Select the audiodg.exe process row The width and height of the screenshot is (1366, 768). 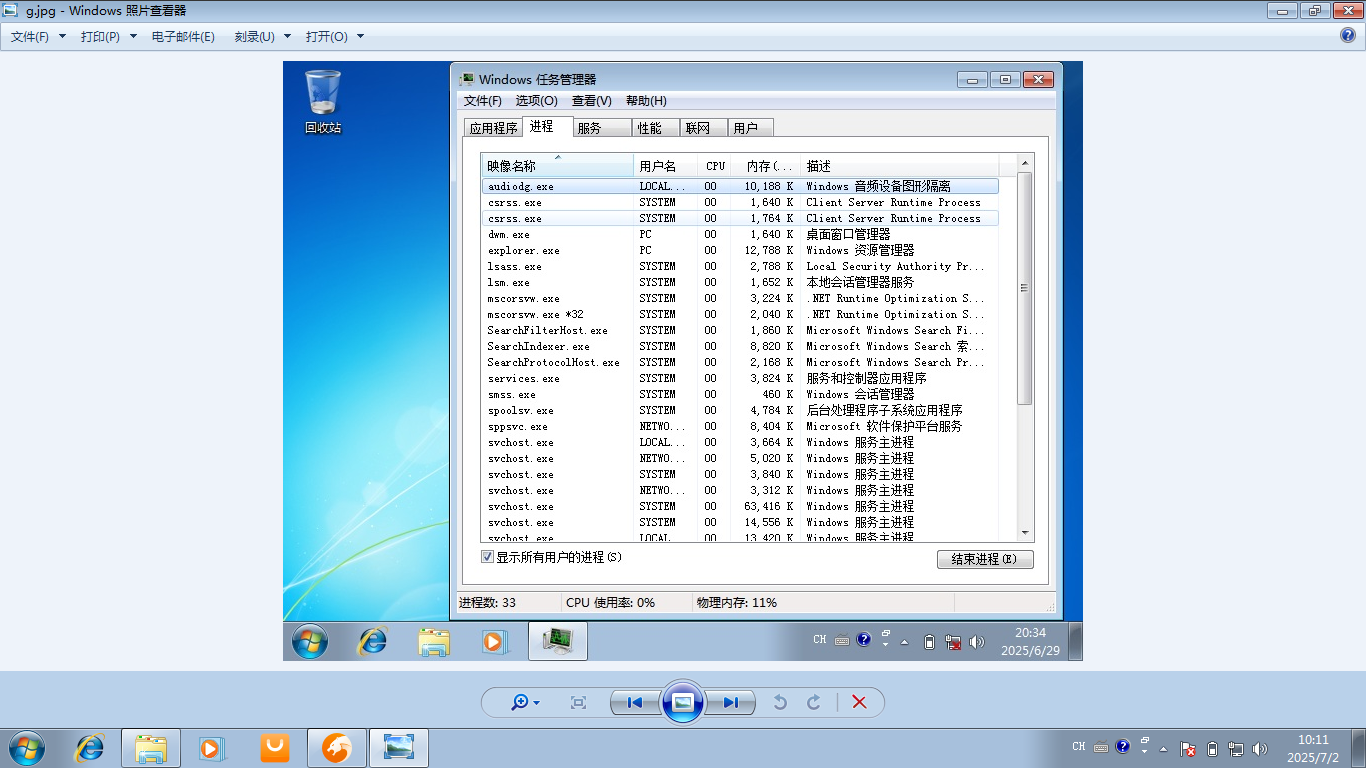click(x=740, y=186)
